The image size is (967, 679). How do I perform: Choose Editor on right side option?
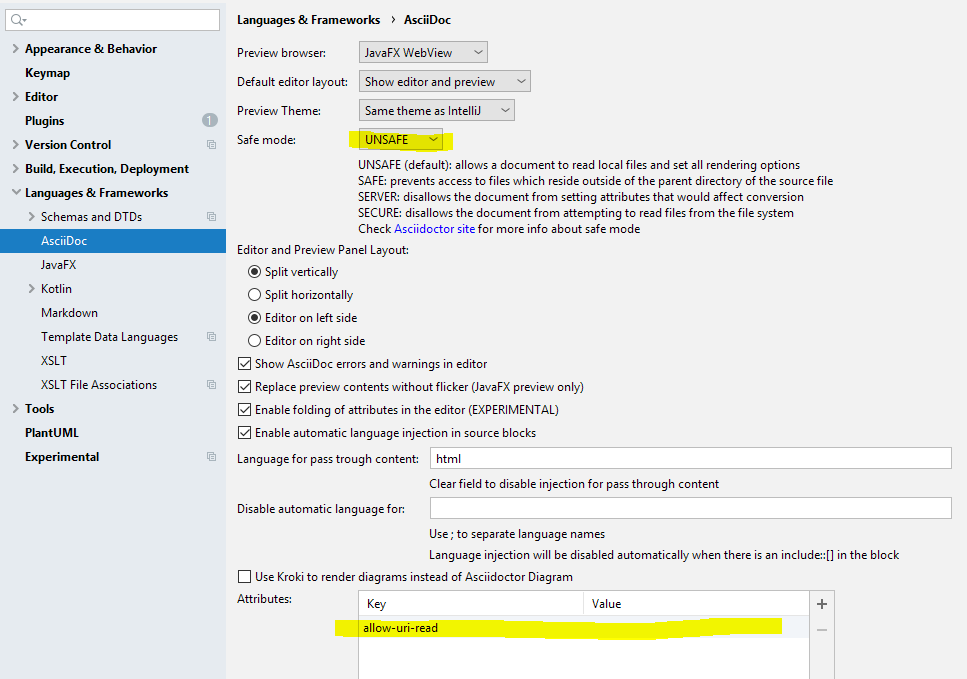click(x=254, y=340)
